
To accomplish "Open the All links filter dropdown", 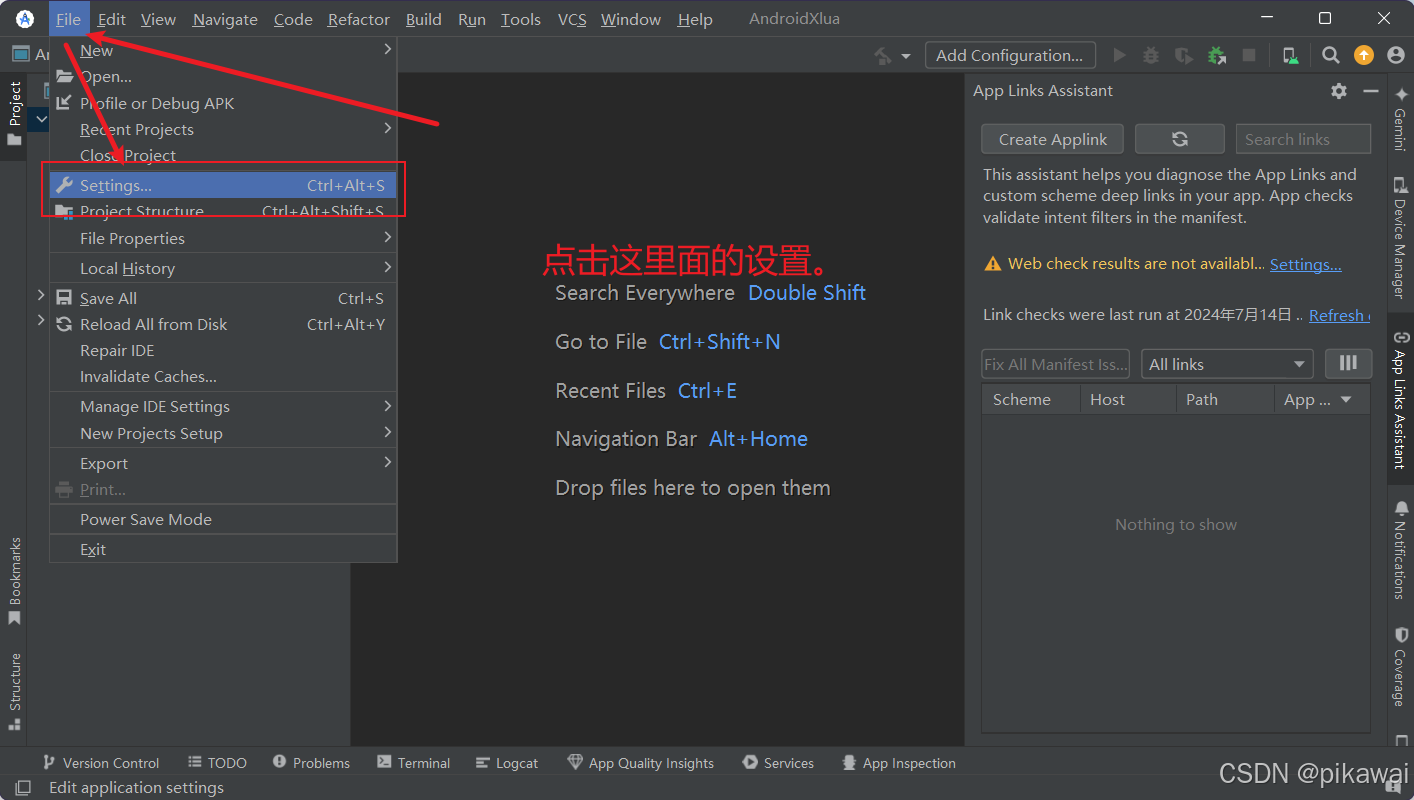I will [x=1227, y=363].
